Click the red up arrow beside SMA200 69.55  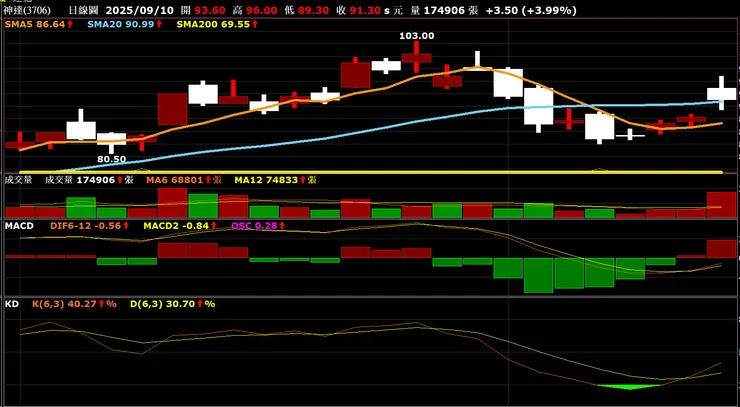pyautogui.click(x=255, y=24)
